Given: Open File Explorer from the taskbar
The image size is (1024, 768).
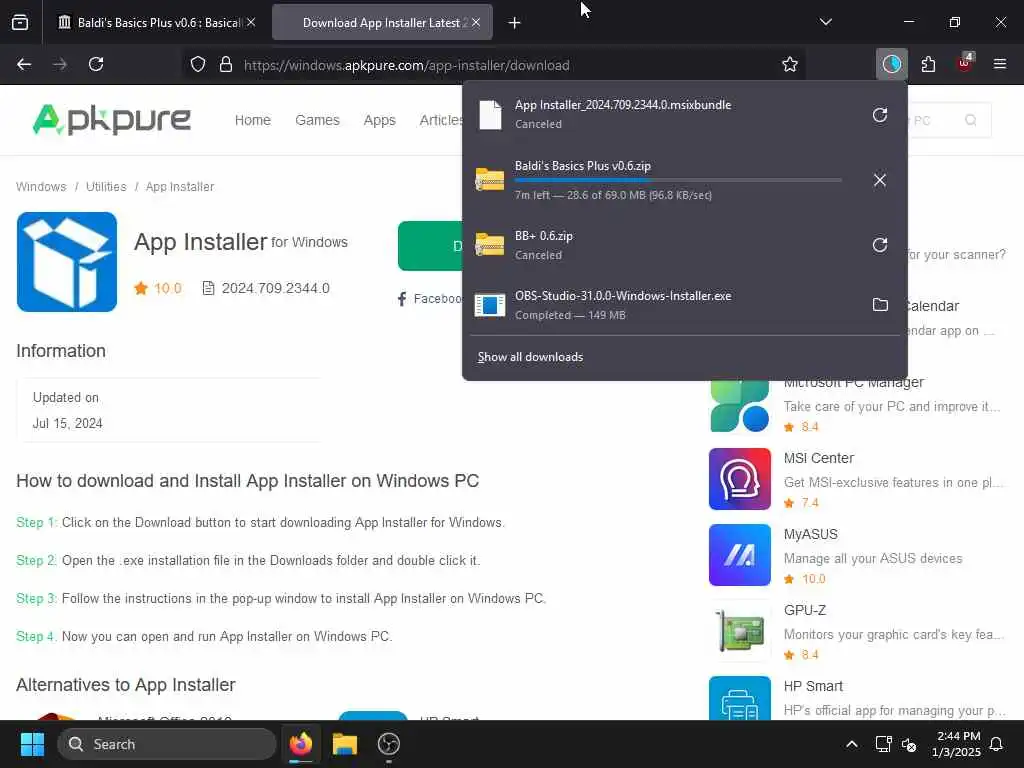Looking at the screenshot, I should 345,744.
